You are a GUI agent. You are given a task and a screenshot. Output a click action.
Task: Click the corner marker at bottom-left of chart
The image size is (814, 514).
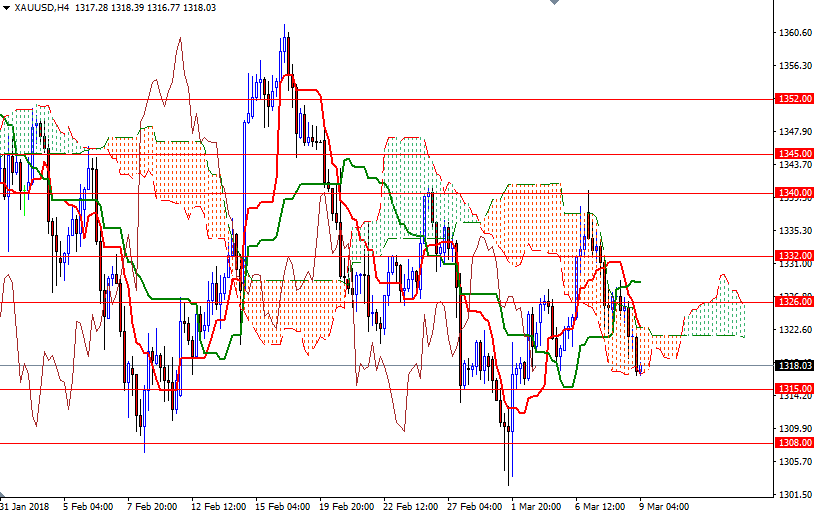3,496
